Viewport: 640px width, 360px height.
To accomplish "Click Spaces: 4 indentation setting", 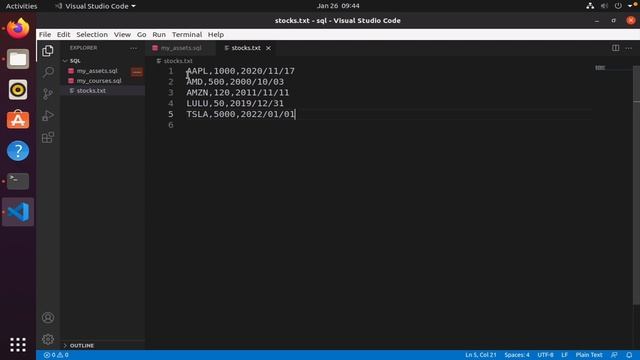I will 517,355.
